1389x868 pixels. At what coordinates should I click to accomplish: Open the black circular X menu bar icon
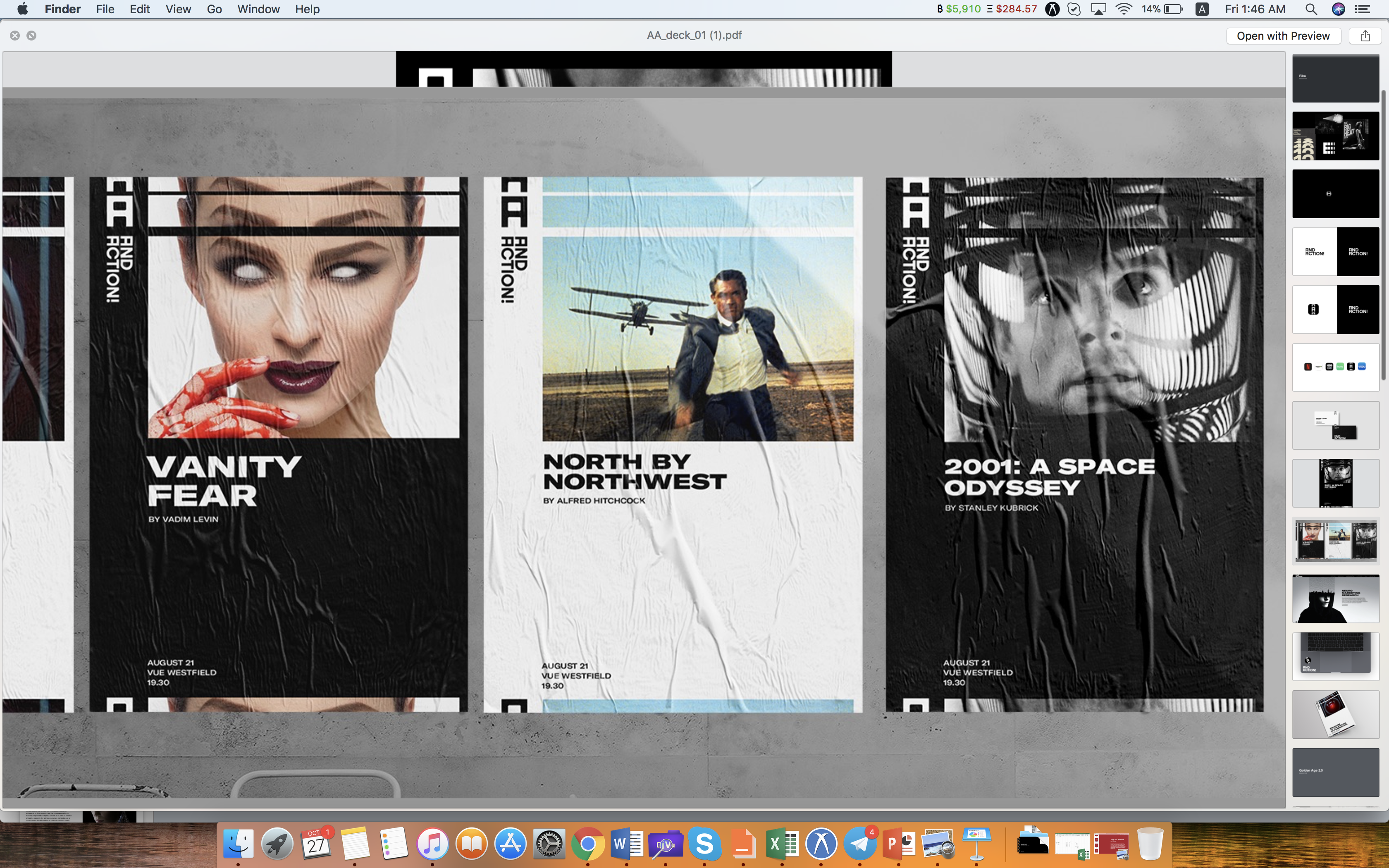[1052, 9]
